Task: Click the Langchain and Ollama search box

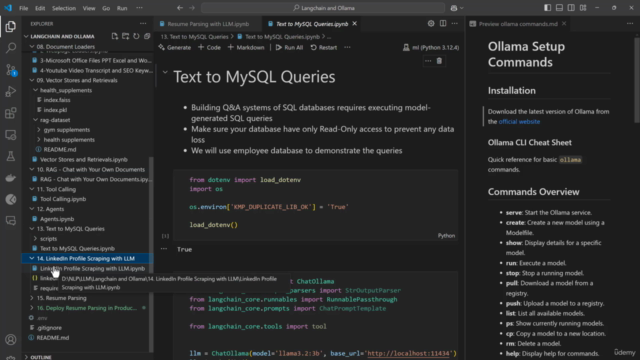Action: (x=323, y=8)
